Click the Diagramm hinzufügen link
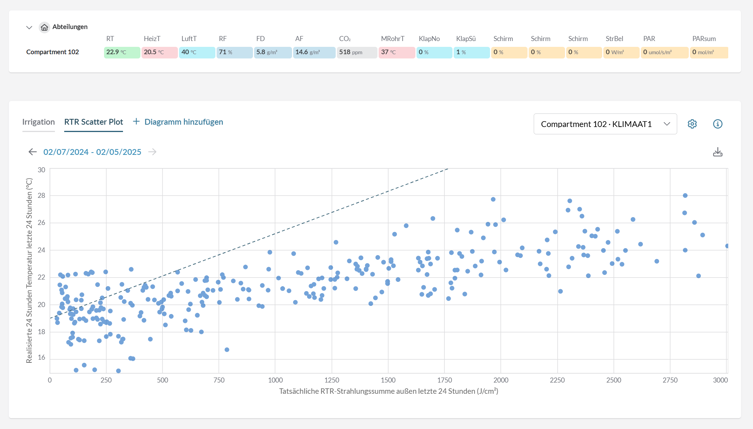 click(x=183, y=122)
